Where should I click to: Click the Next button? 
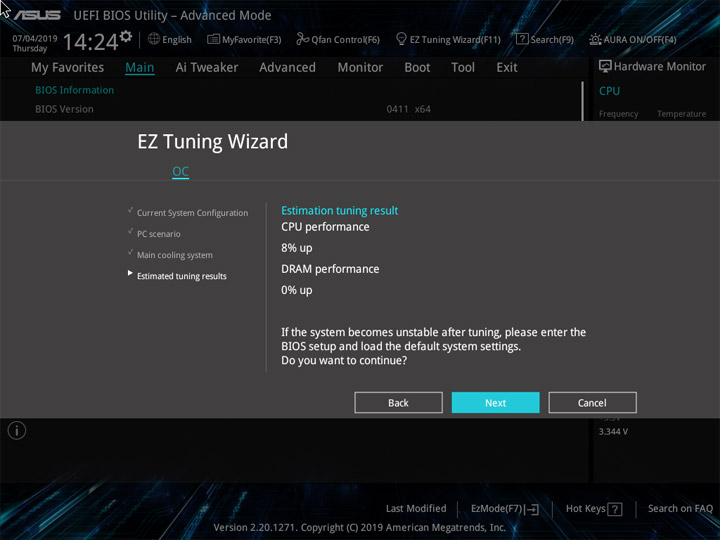click(x=495, y=403)
